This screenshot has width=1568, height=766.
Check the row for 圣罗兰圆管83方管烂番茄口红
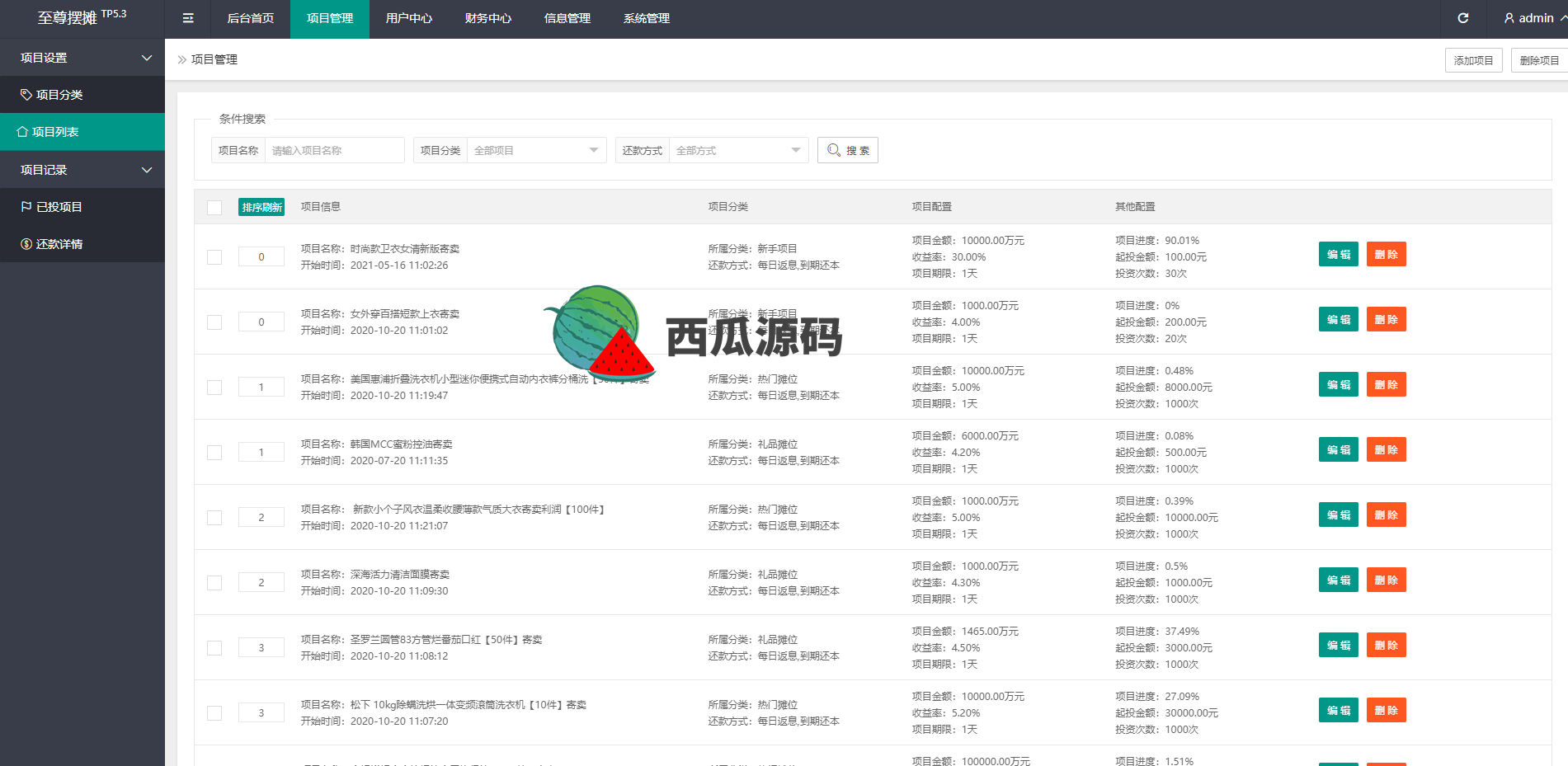[x=214, y=648]
